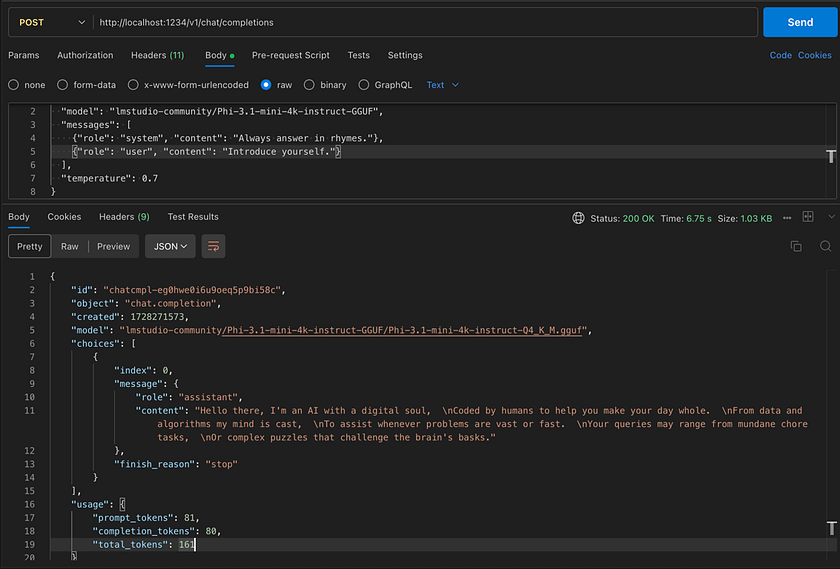Screen dimensions: 840x569
Task: Switch to the Authorization tab
Action: tap(85, 55)
